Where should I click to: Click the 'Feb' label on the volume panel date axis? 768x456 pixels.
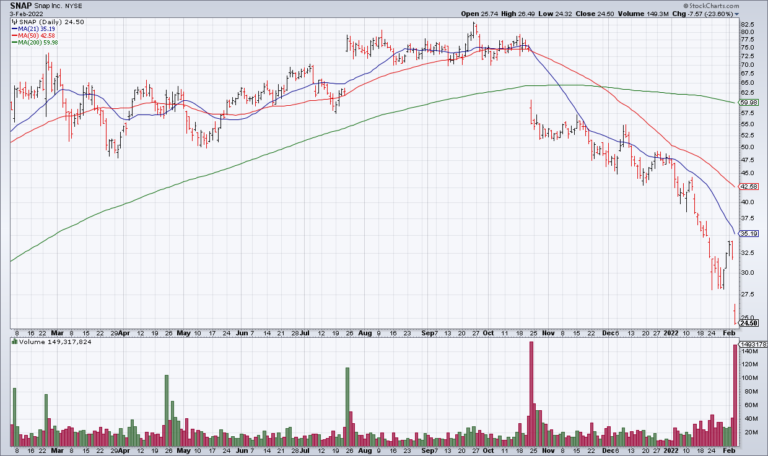pyautogui.click(x=729, y=450)
